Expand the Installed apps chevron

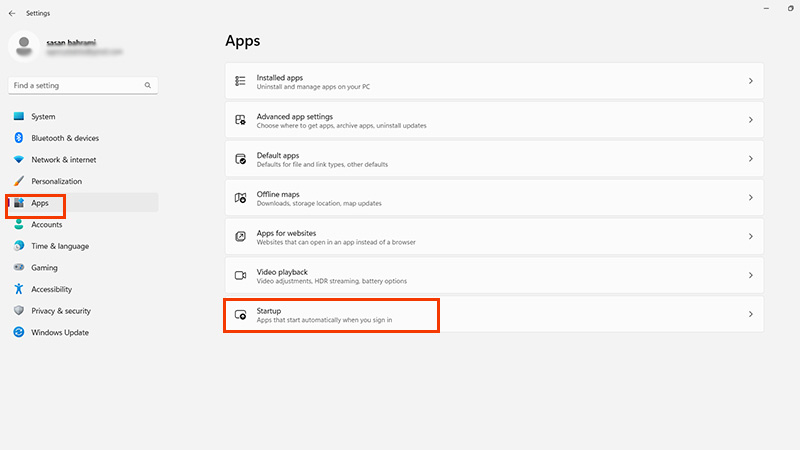750,81
